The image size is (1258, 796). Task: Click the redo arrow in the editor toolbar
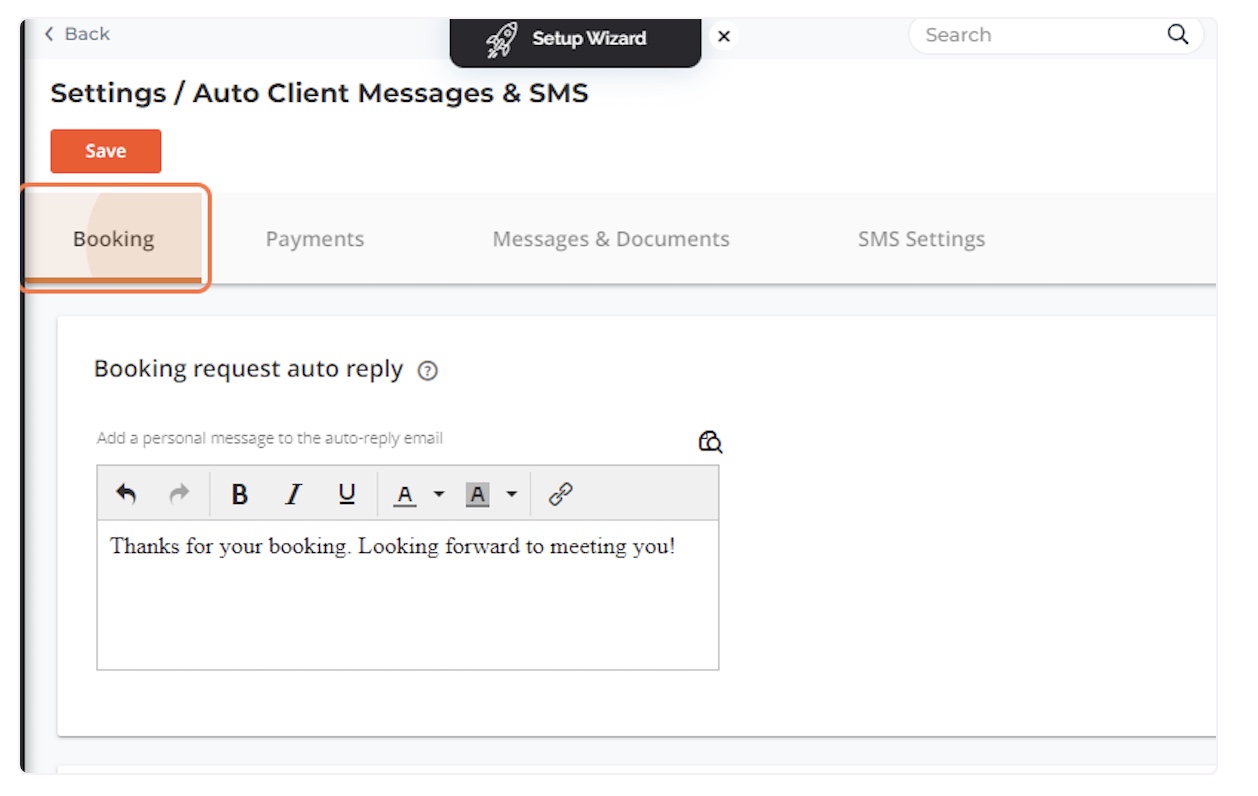coord(179,494)
